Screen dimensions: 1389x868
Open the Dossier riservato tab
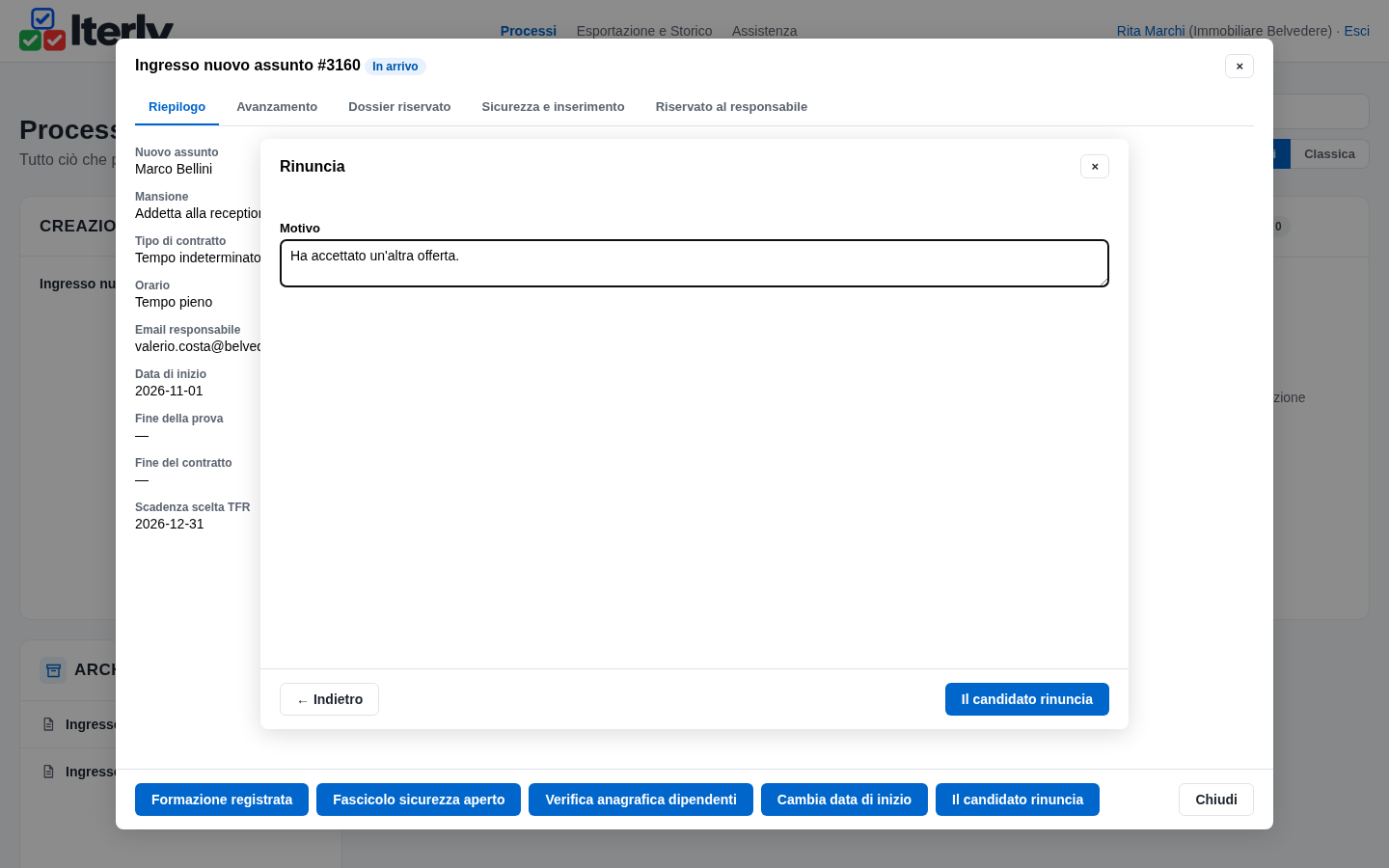(x=399, y=107)
